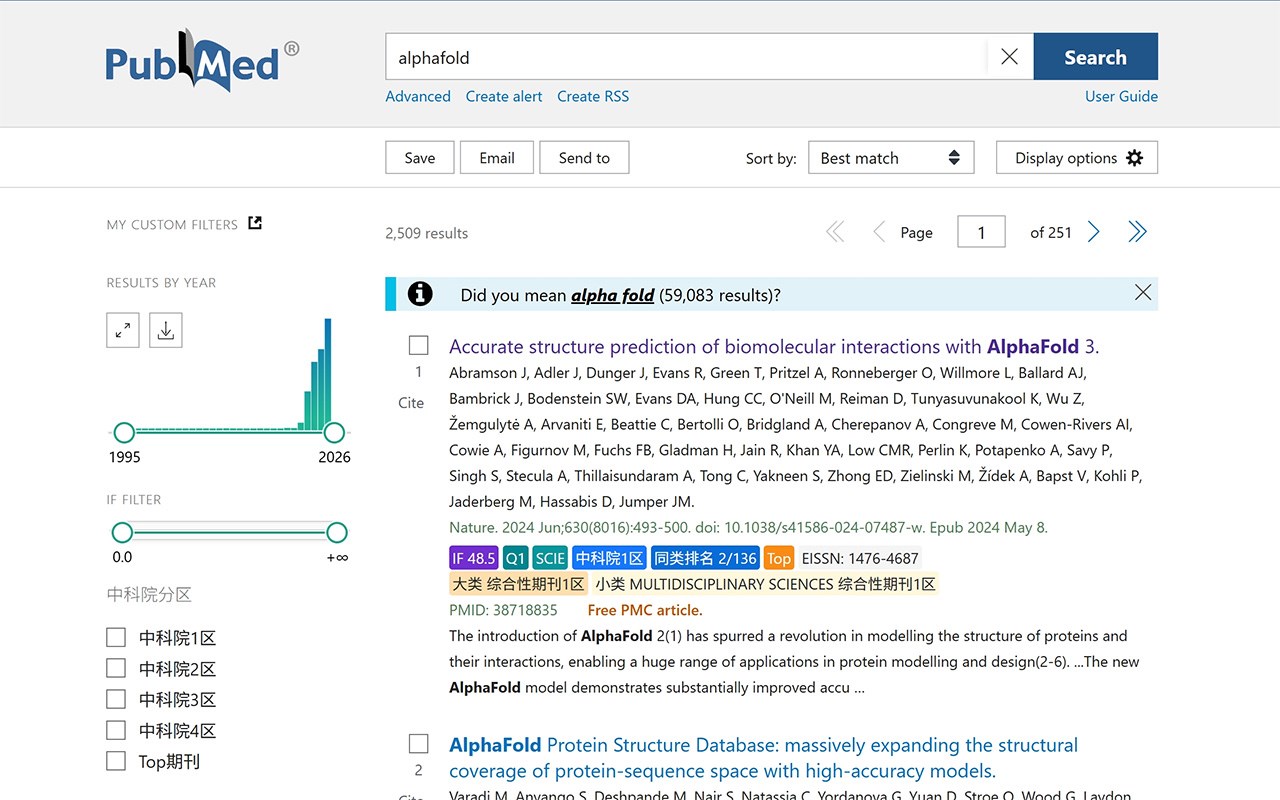Open the Sort by Best match dropdown

pos(891,158)
